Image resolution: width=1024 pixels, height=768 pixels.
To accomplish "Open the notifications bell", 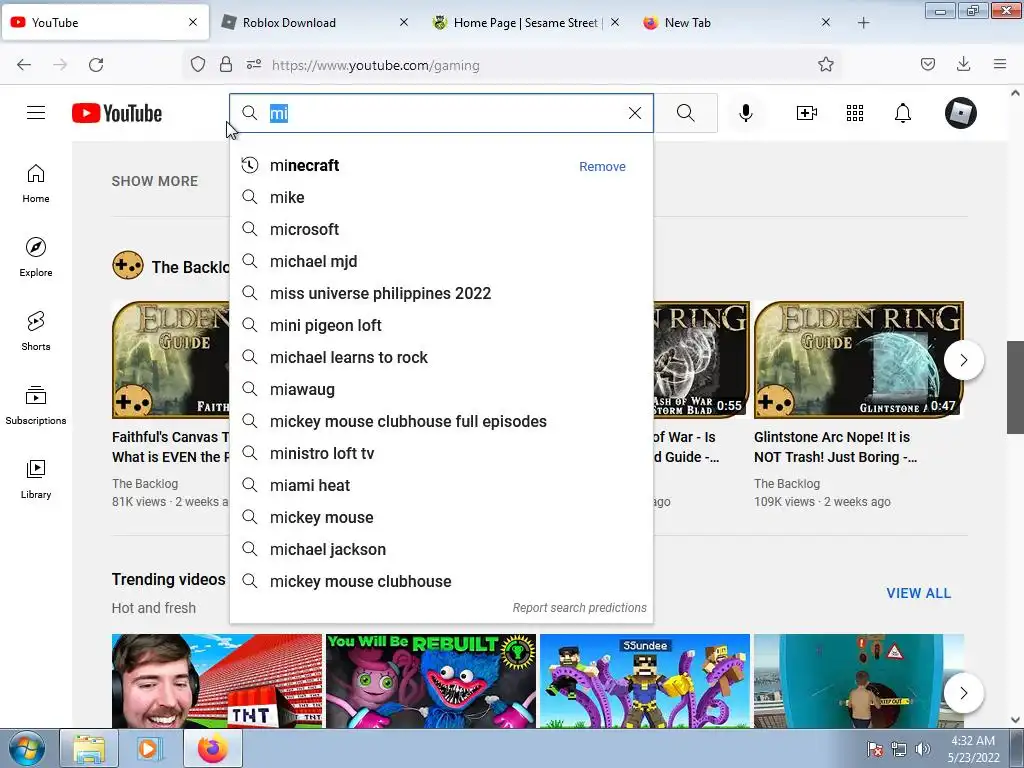I will (x=903, y=113).
